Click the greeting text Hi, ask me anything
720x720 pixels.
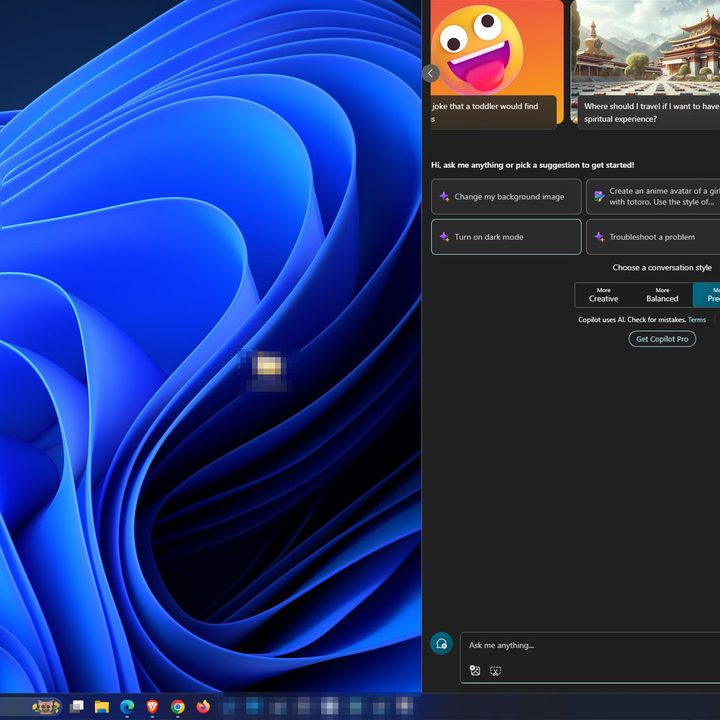click(533, 165)
